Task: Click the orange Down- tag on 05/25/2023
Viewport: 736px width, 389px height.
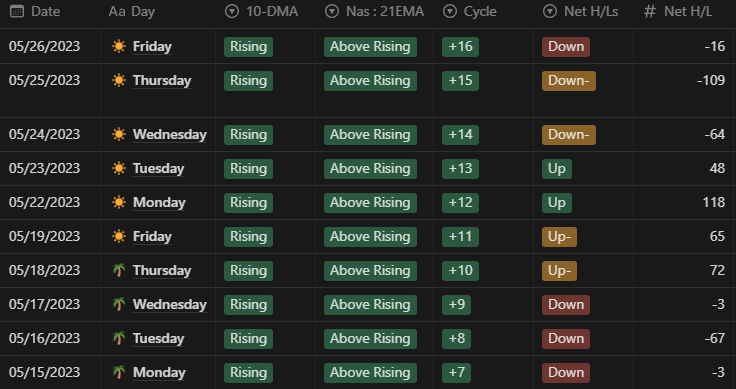Action: (569, 81)
